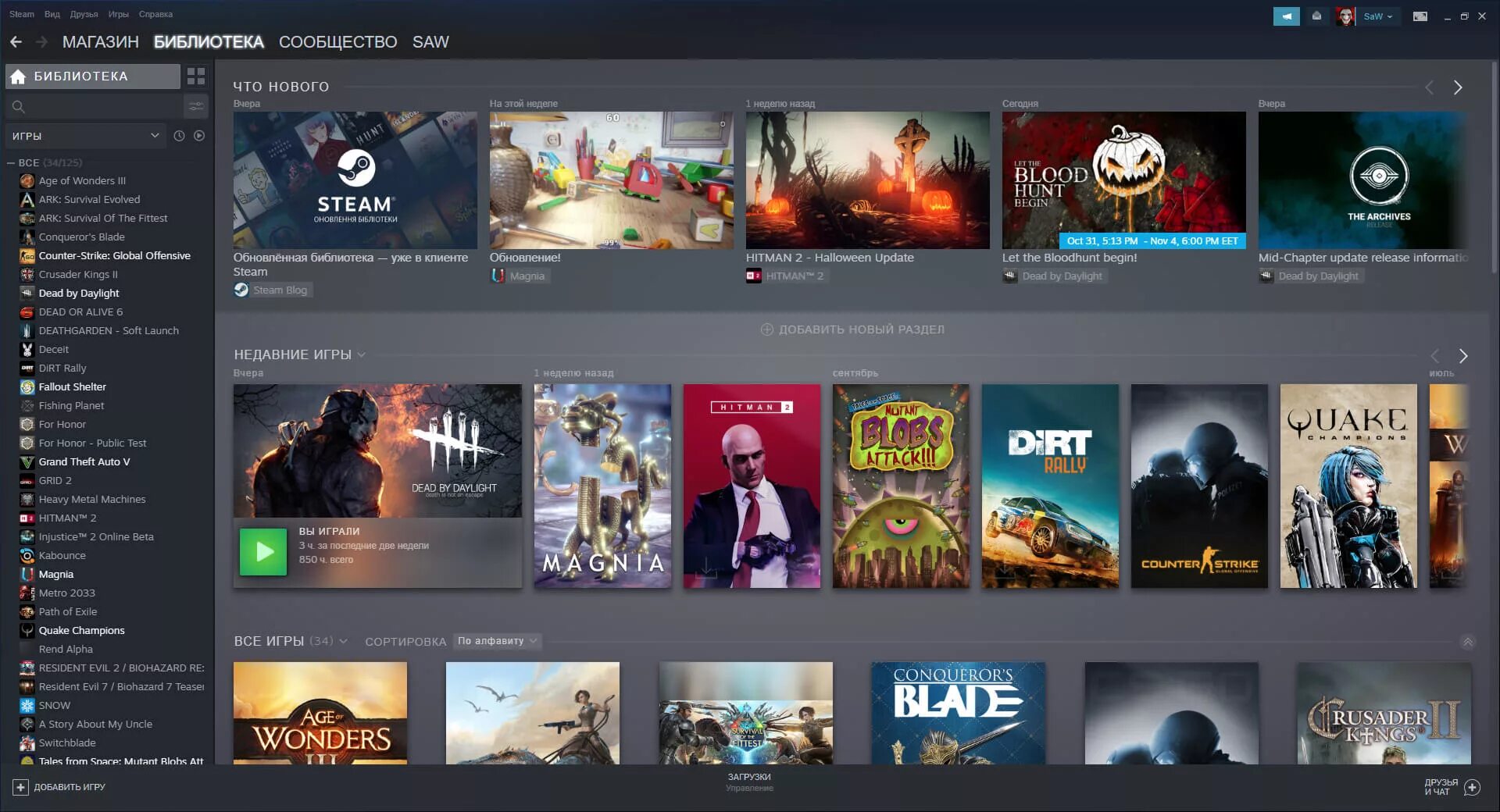The height and width of the screenshot is (812, 1500).
Task: Open the DiRT Rally cover thumbnail
Action: pyautogui.click(x=1050, y=486)
